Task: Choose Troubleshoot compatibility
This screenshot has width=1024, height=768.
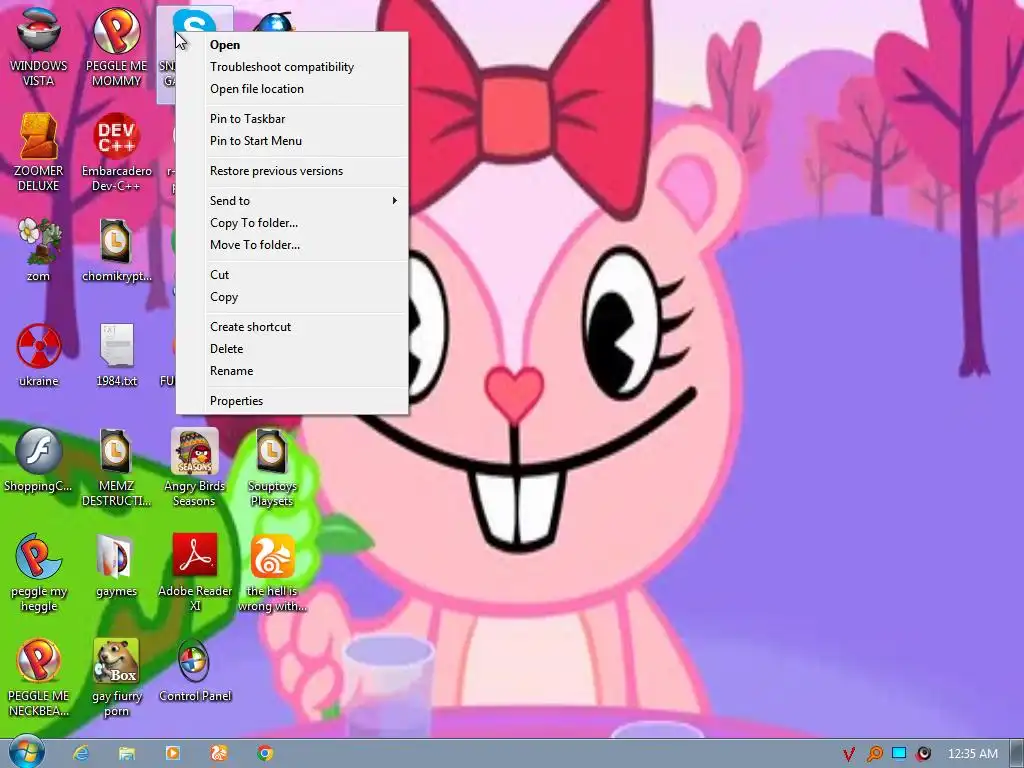Action: point(292,67)
